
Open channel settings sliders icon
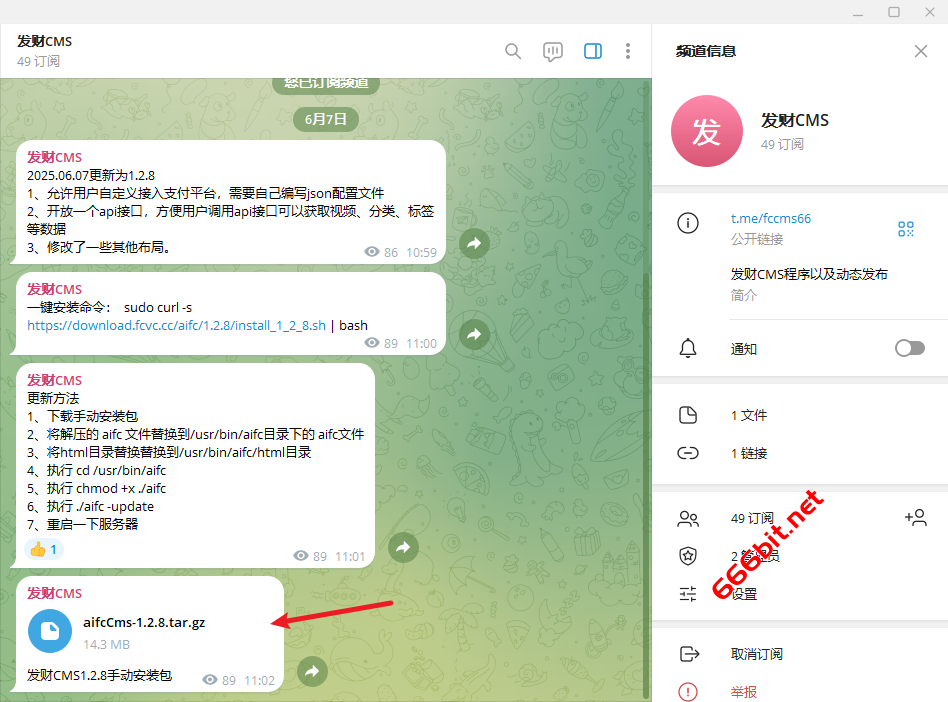[688, 594]
